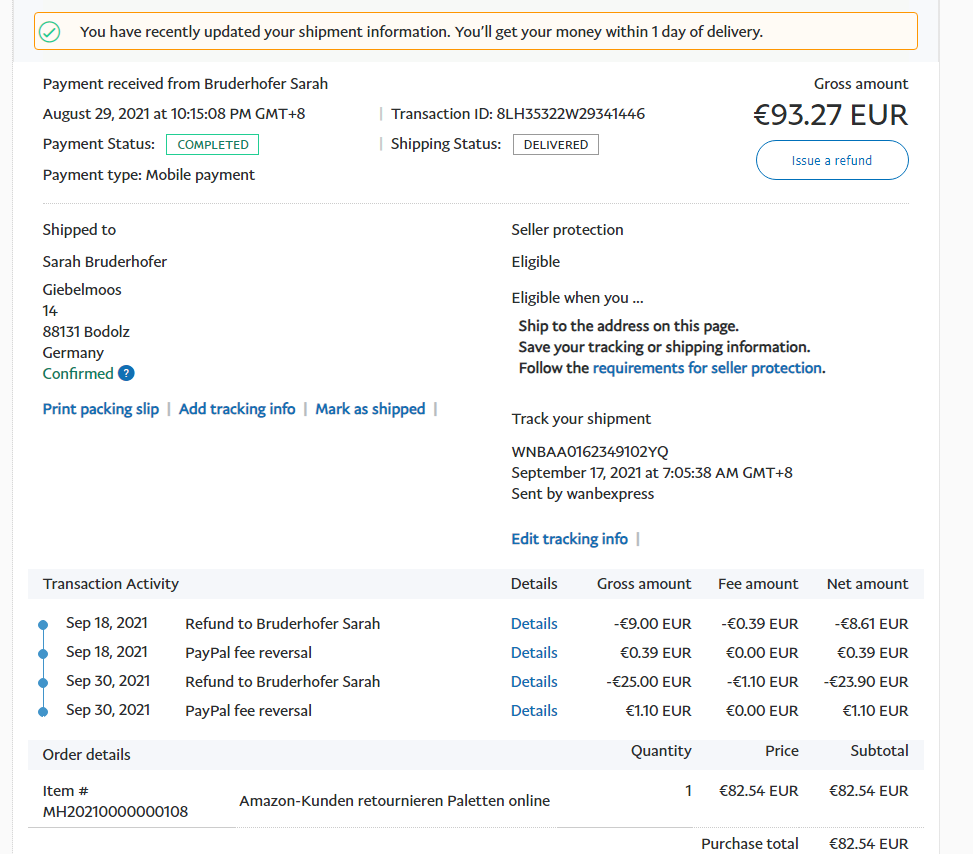Click tracking number WNBAA0162349102YQ
Image resolution: width=973 pixels, height=854 pixels.
pyautogui.click(x=590, y=452)
